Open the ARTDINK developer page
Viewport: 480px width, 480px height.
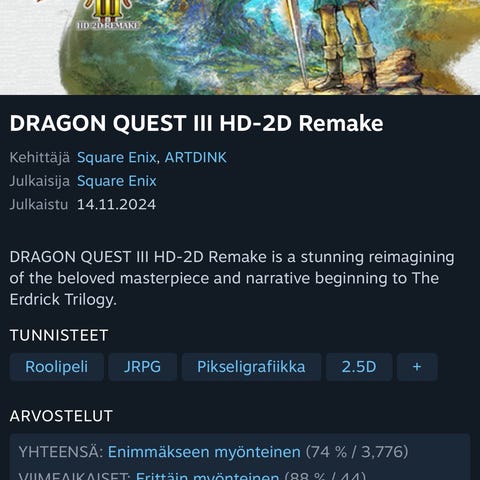(x=196, y=158)
